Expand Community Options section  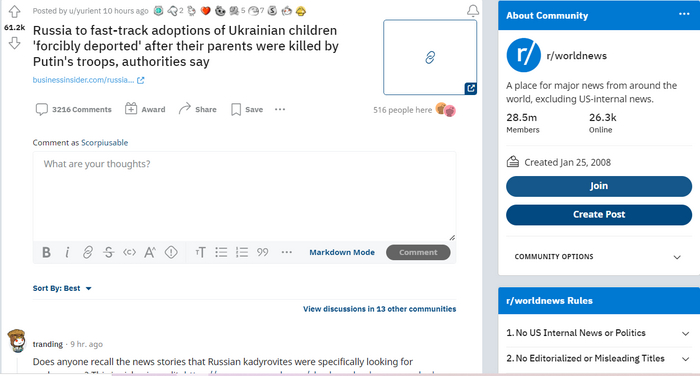point(598,257)
